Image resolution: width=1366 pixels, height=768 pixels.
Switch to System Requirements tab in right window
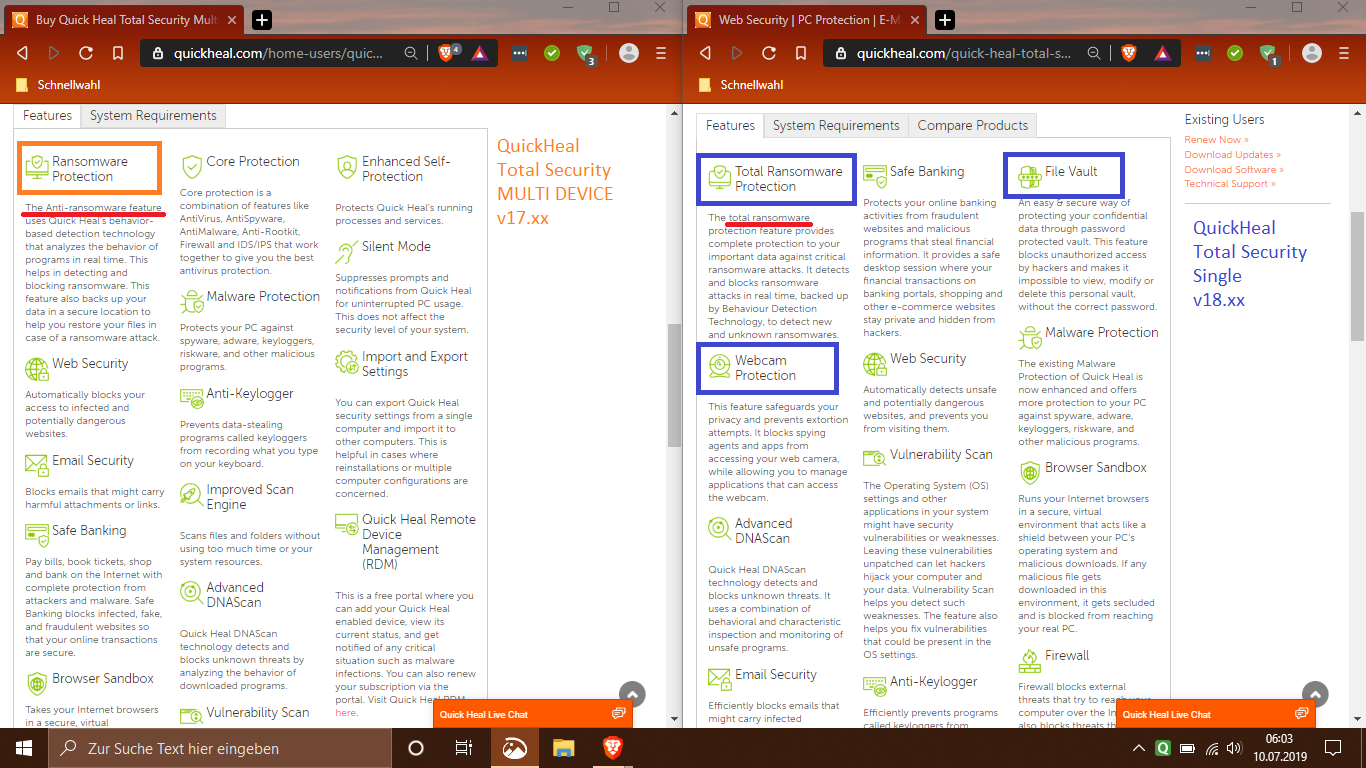[836, 126]
